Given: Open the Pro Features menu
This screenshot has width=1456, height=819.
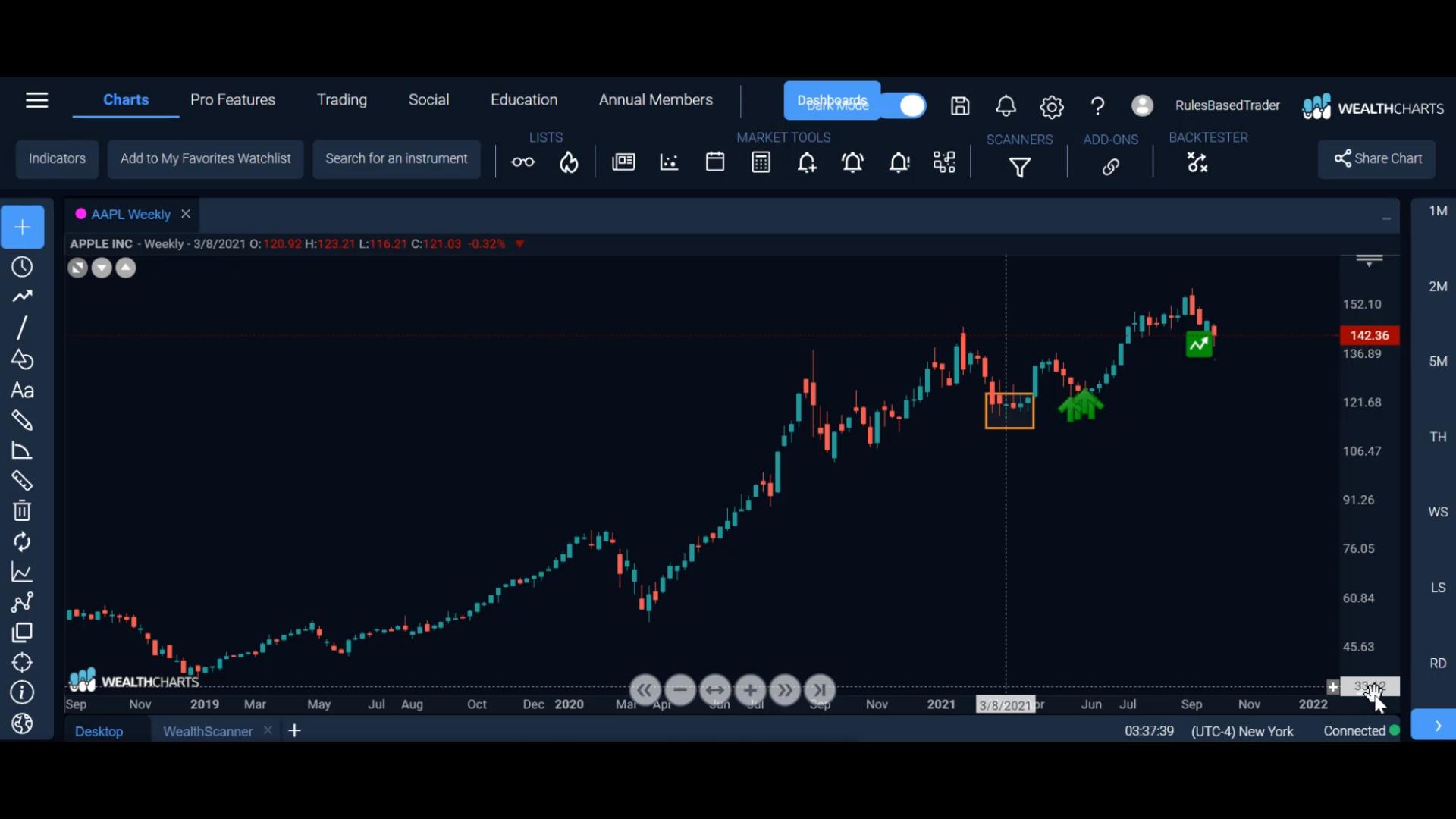Looking at the screenshot, I should click(233, 100).
